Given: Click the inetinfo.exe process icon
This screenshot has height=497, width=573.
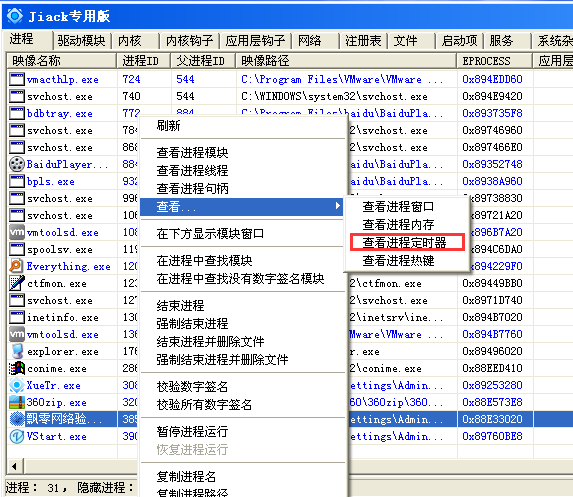Looking at the screenshot, I should [16, 317].
